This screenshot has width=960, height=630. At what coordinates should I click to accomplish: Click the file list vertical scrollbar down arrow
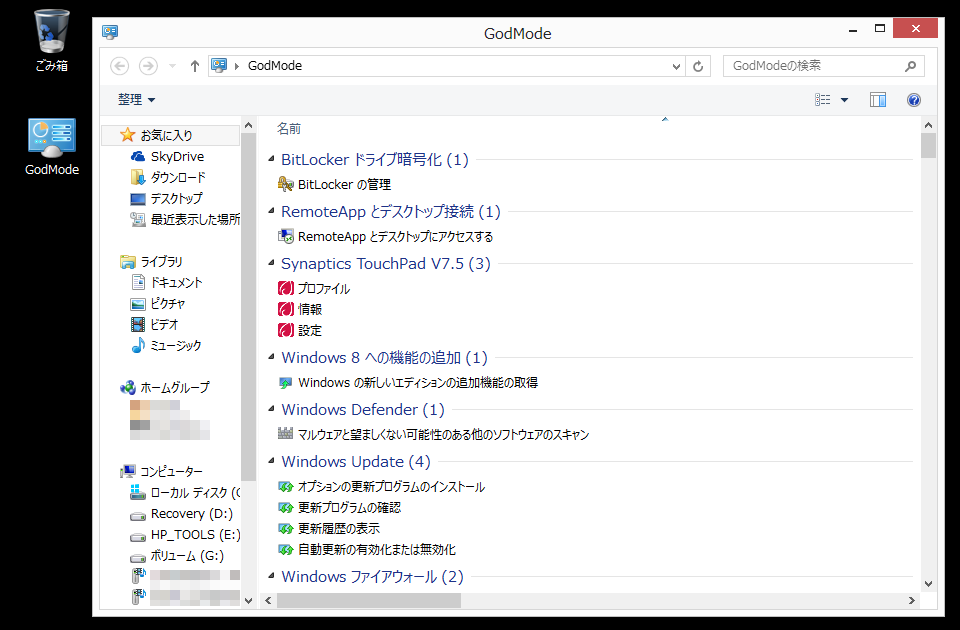tap(929, 584)
